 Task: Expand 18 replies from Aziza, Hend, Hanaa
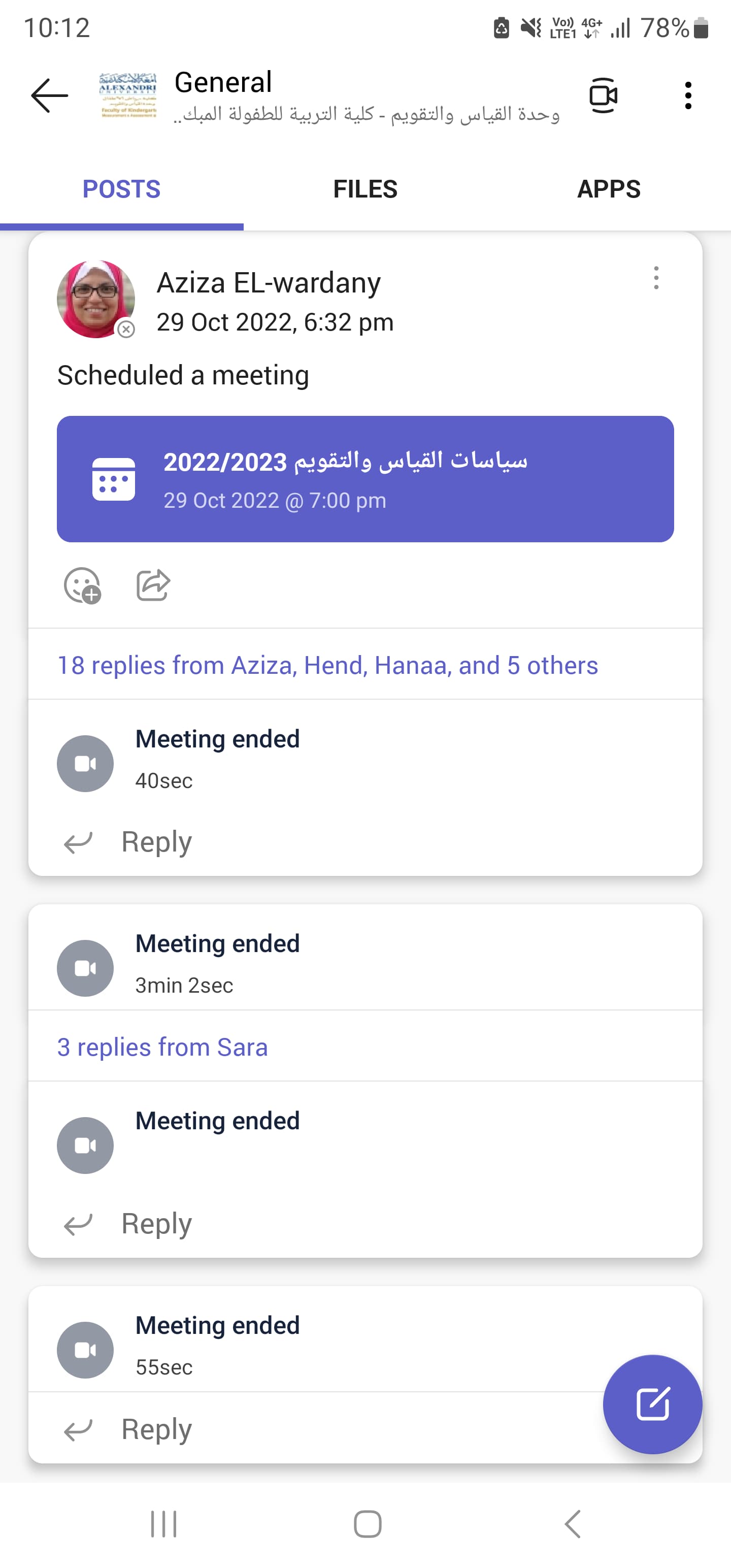[327, 665]
